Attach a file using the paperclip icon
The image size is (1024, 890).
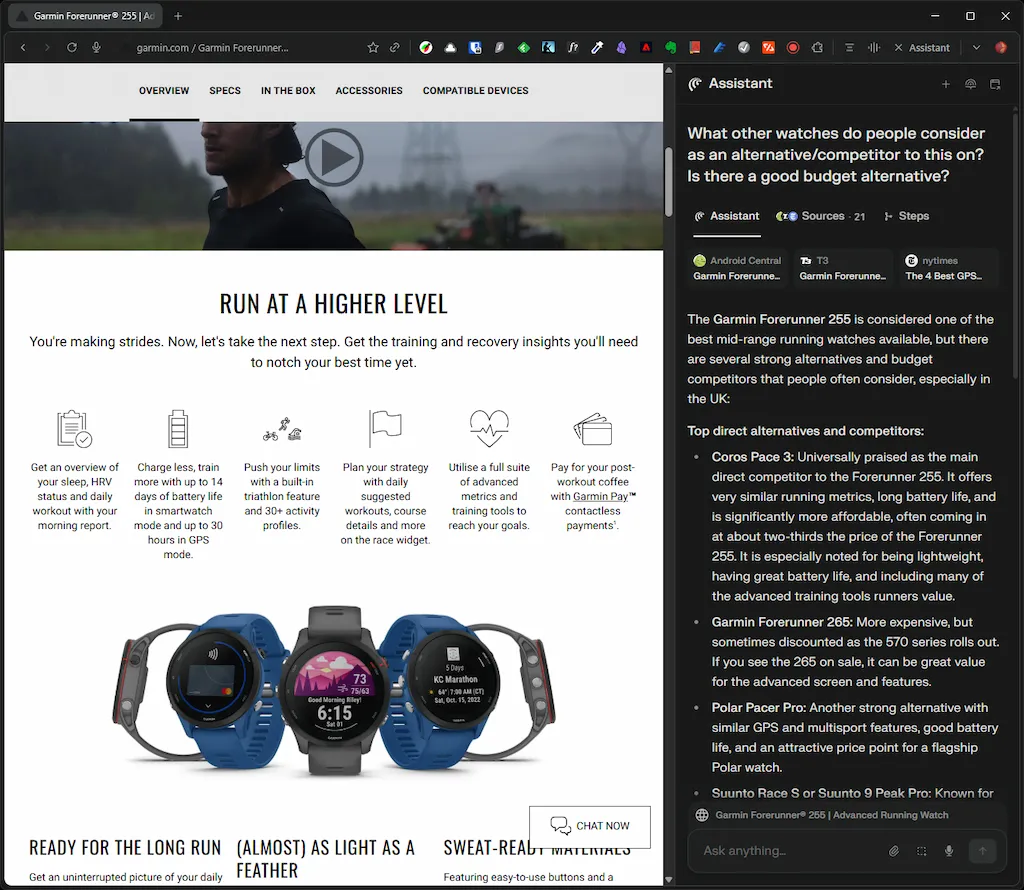click(896, 851)
